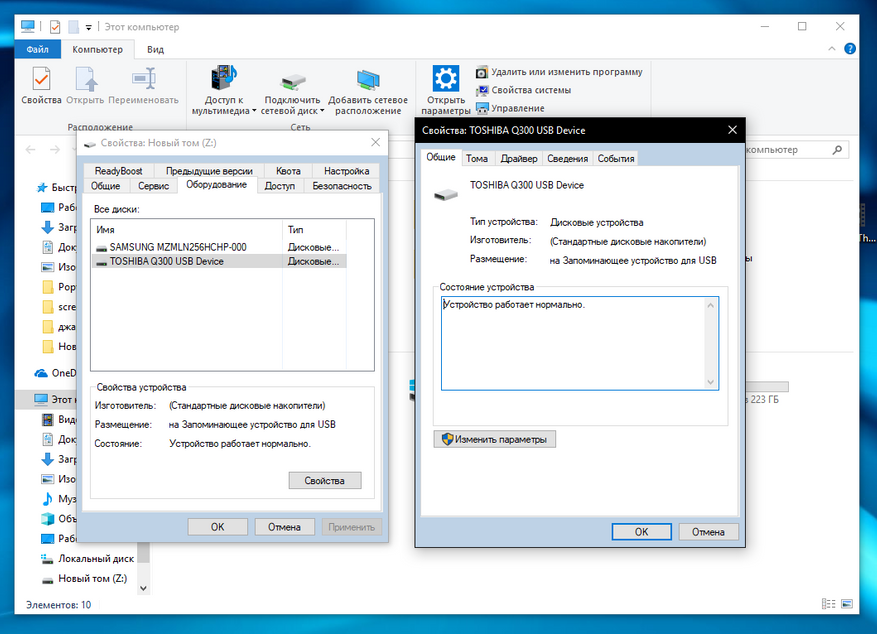Screen dimensions: 877x634
Task: Go back using Explorer's back arrow
Action: 30,150
